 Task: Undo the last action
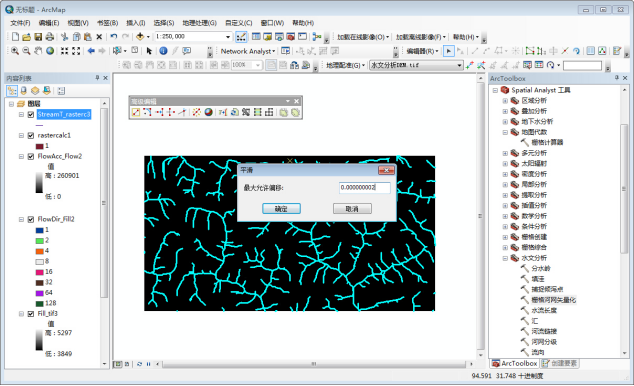114,37
